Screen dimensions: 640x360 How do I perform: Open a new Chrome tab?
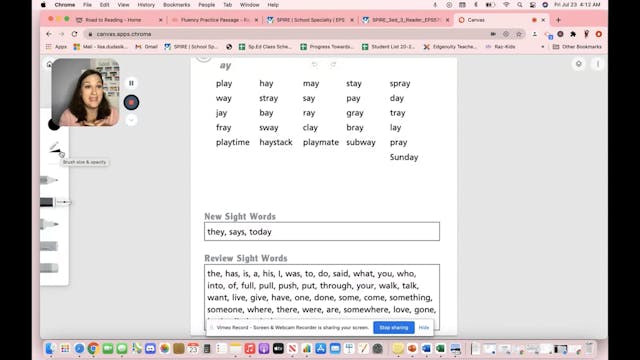pos(558,20)
